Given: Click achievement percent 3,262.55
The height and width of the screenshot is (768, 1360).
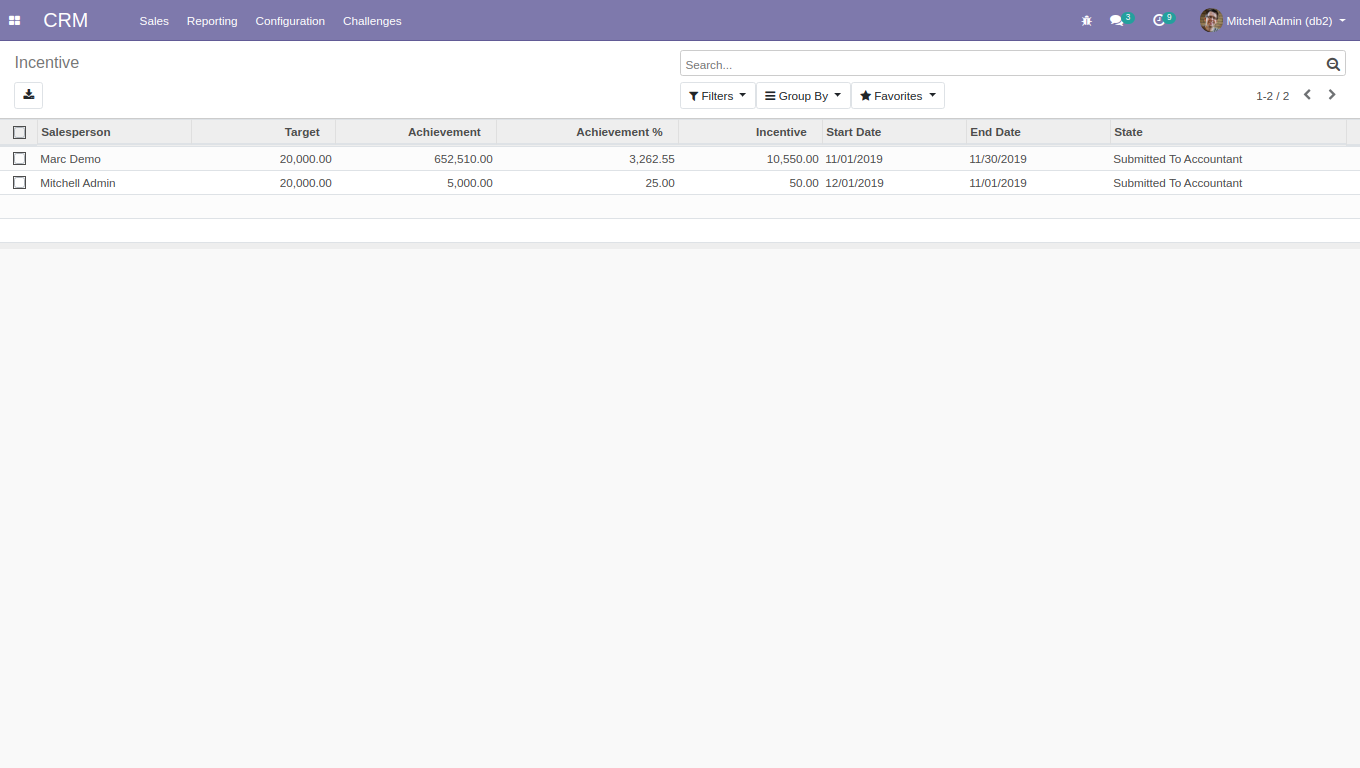Looking at the screenshot, I should (652, 159).
